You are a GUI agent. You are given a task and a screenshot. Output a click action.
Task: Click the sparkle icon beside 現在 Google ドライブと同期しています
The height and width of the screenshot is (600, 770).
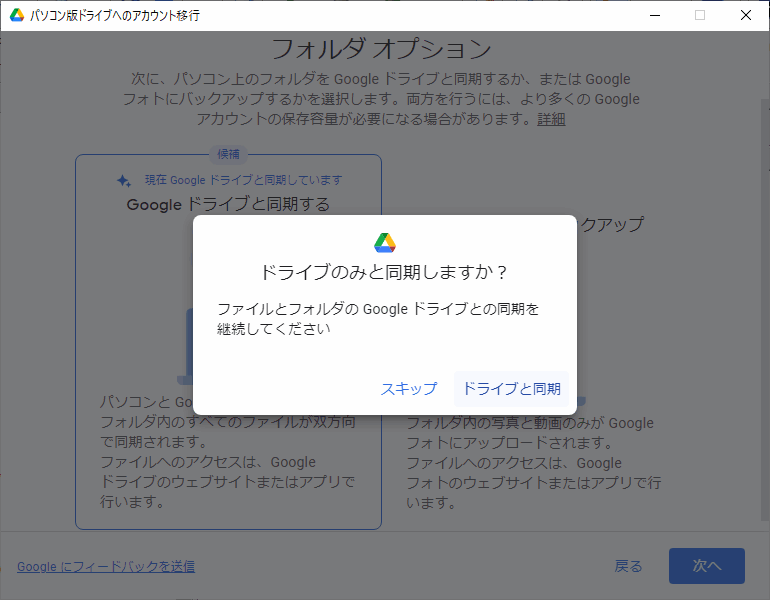(124, 181)
